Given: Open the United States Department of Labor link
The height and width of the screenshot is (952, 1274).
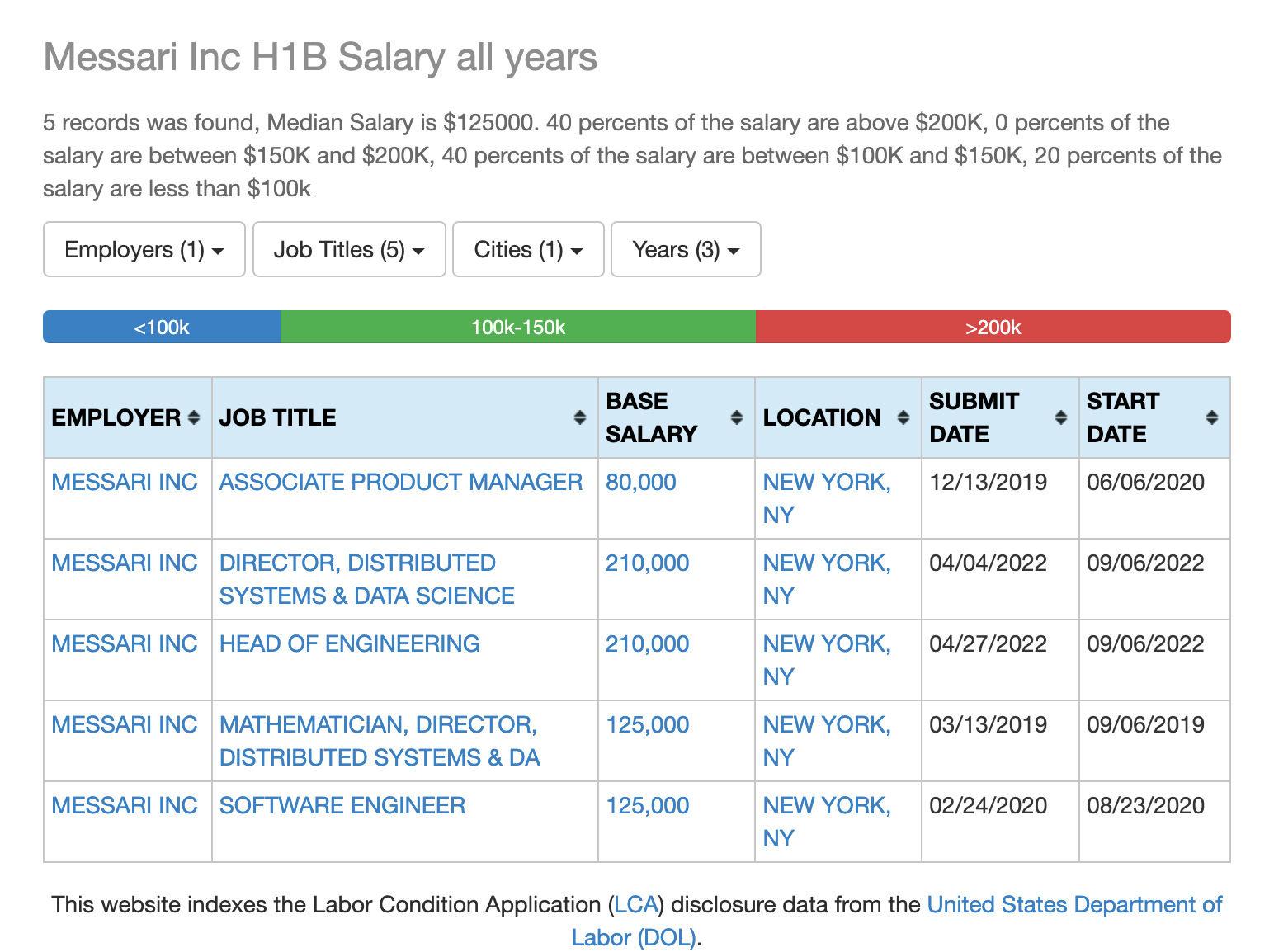Looking at the screenshot, I should [1073, 904].
